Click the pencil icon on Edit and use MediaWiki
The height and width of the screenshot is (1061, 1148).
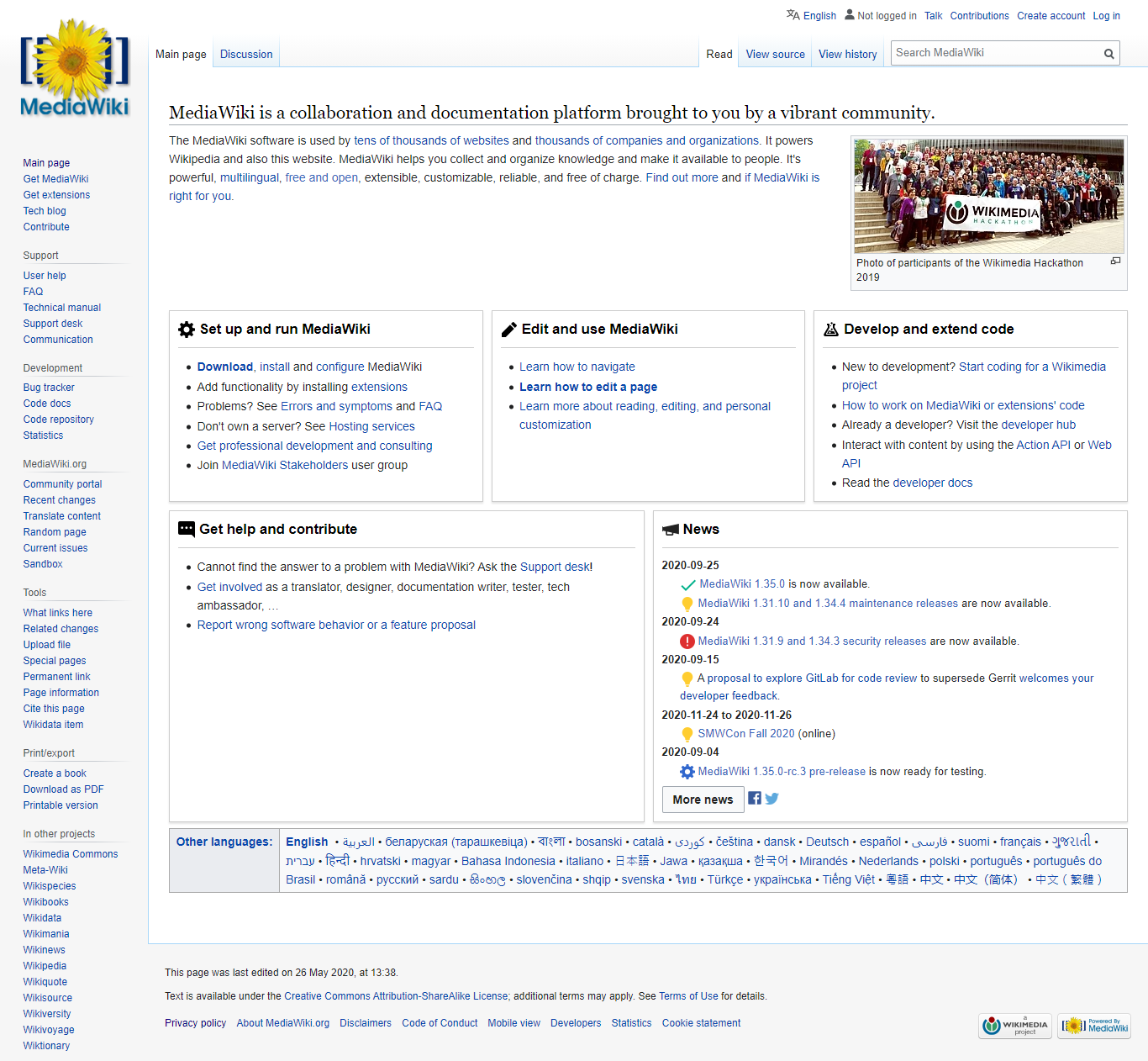tap(508, 329)
